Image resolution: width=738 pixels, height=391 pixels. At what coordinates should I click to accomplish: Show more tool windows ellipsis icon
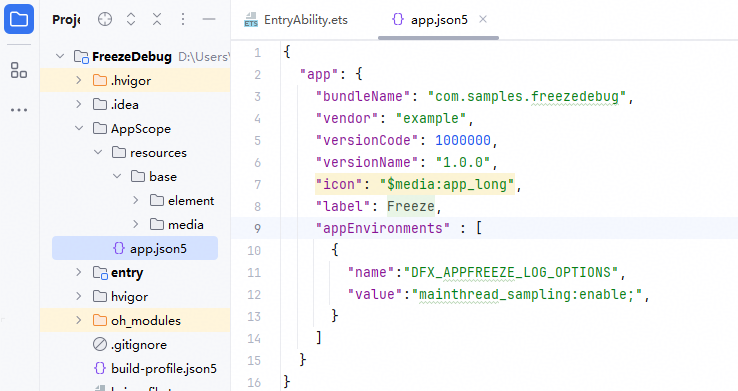[19, 110]
